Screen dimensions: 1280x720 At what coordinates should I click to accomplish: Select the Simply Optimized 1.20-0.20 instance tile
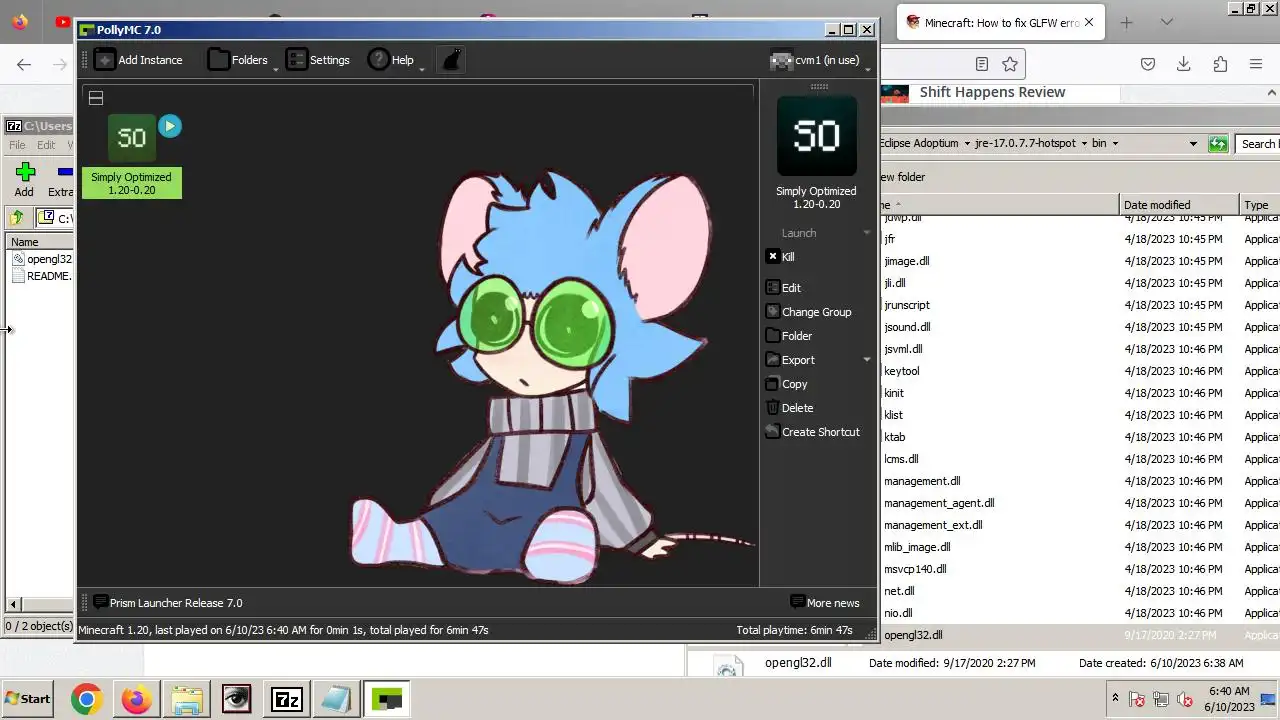tap(132, 155)
